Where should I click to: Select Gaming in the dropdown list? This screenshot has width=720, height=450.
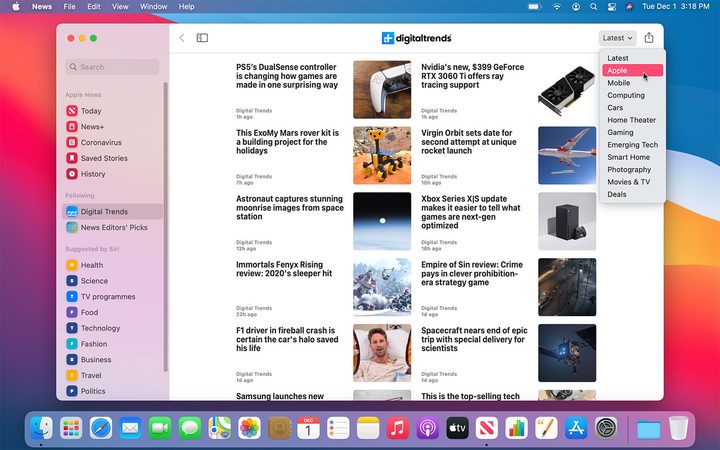point(632,132)
